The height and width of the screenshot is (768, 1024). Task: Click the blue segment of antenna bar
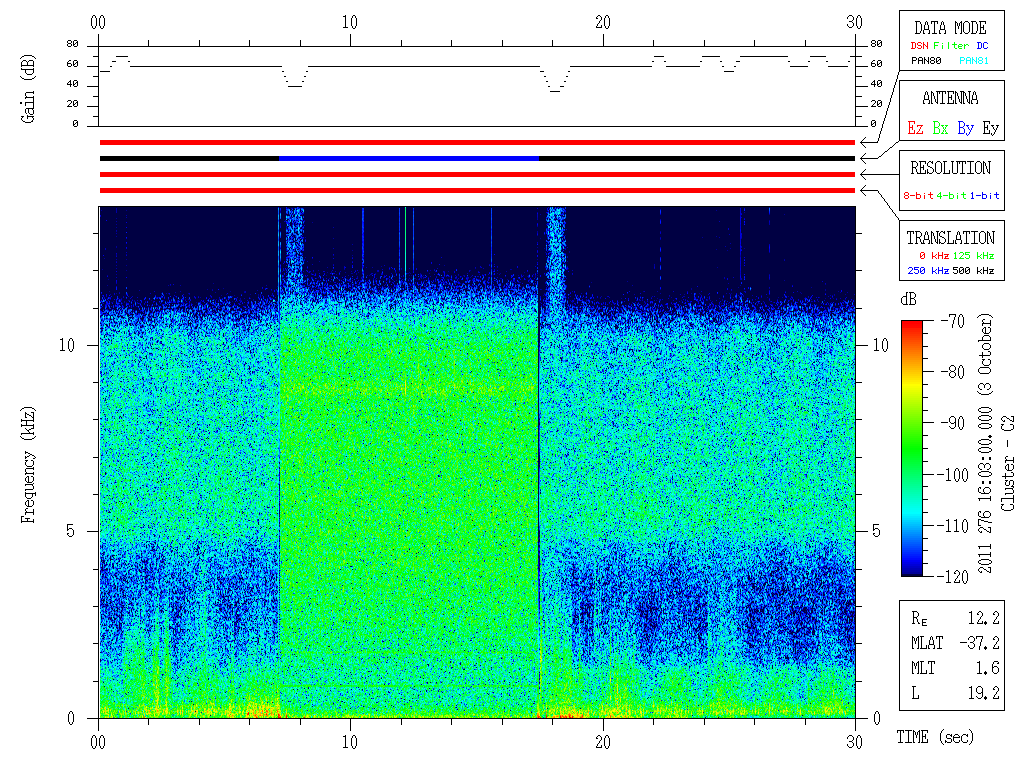pos(409,158)
